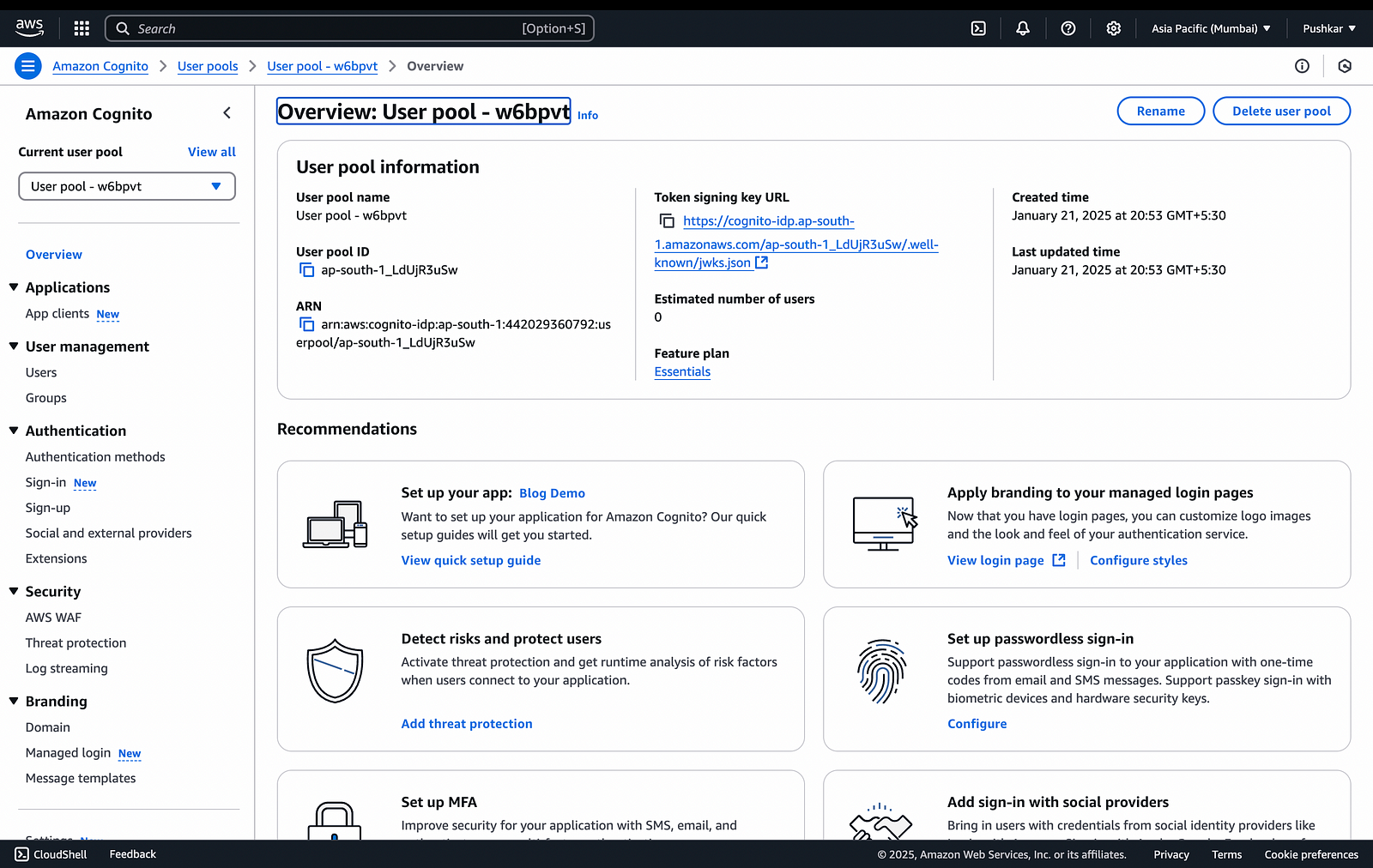Open Log streaming in the sidebar

click(67, 669)
